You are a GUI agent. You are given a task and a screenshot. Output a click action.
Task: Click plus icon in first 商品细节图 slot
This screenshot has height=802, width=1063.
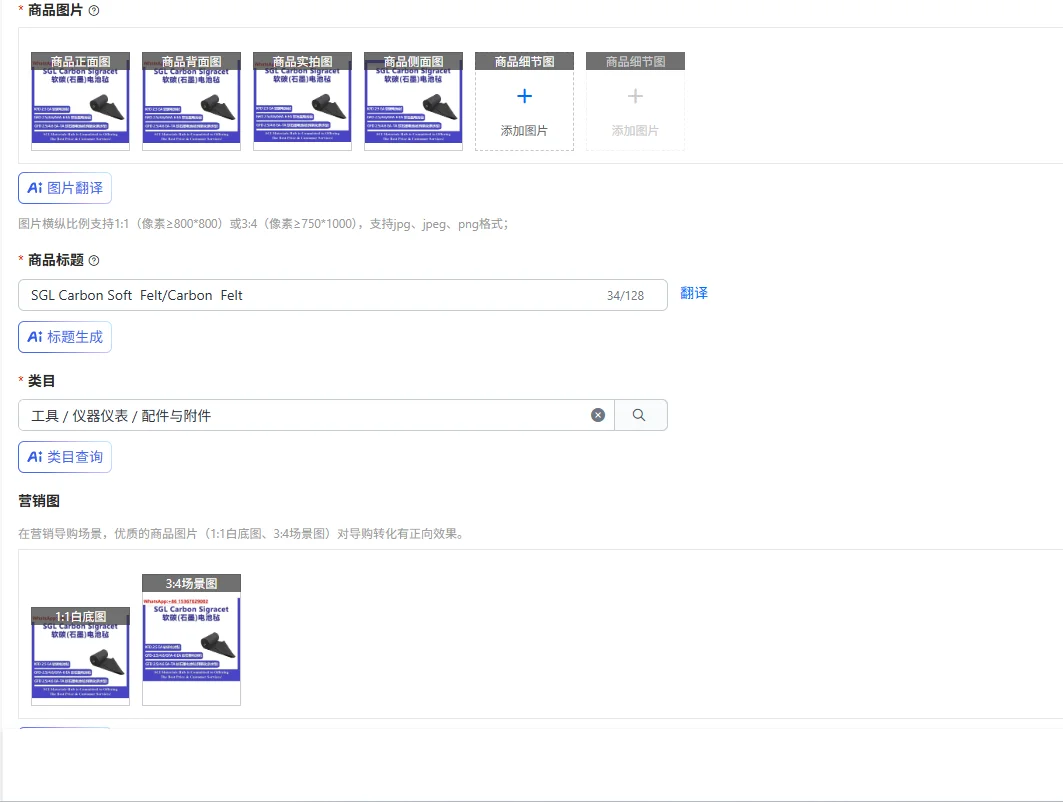click(524, 96)
